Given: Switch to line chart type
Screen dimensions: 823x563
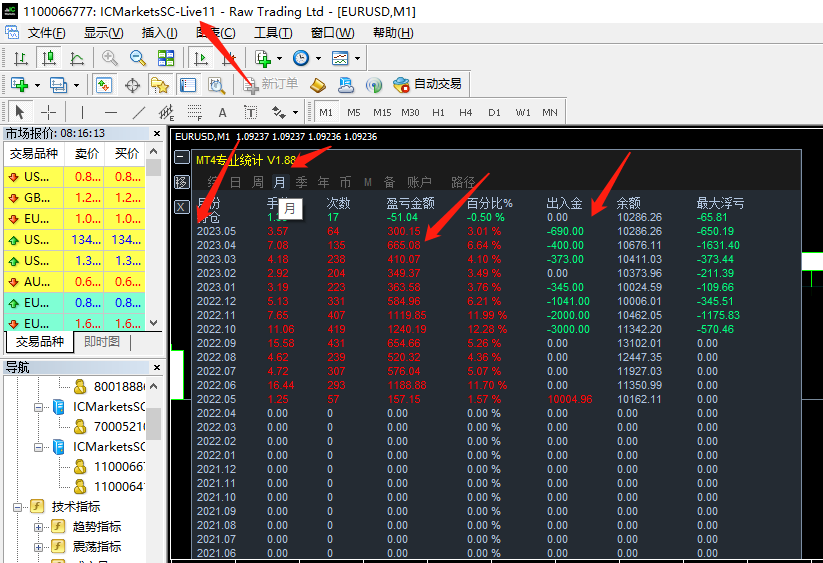Looking at the screenshot, I should (x=77, y=58).
